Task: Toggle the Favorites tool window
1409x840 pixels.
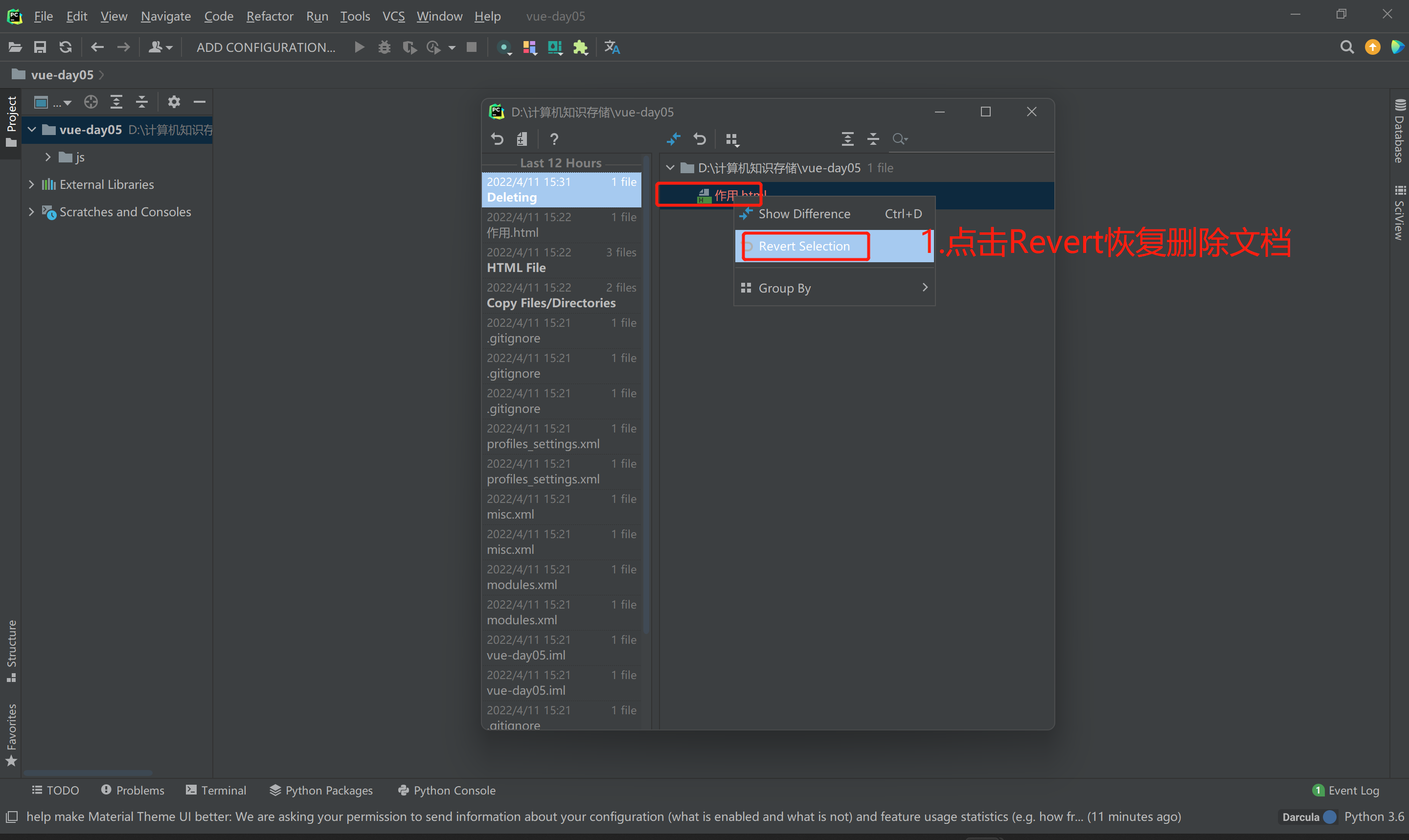Action: [11, 734]
